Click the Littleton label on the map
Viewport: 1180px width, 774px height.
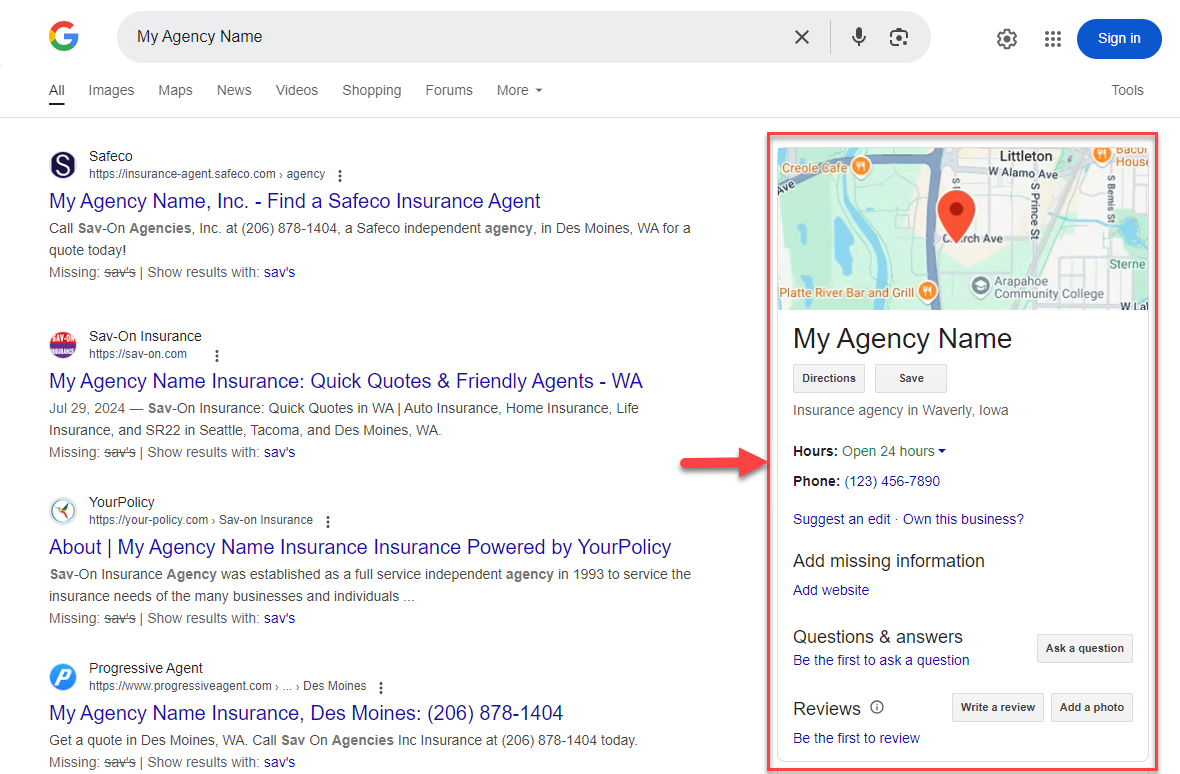point(1026,156)
